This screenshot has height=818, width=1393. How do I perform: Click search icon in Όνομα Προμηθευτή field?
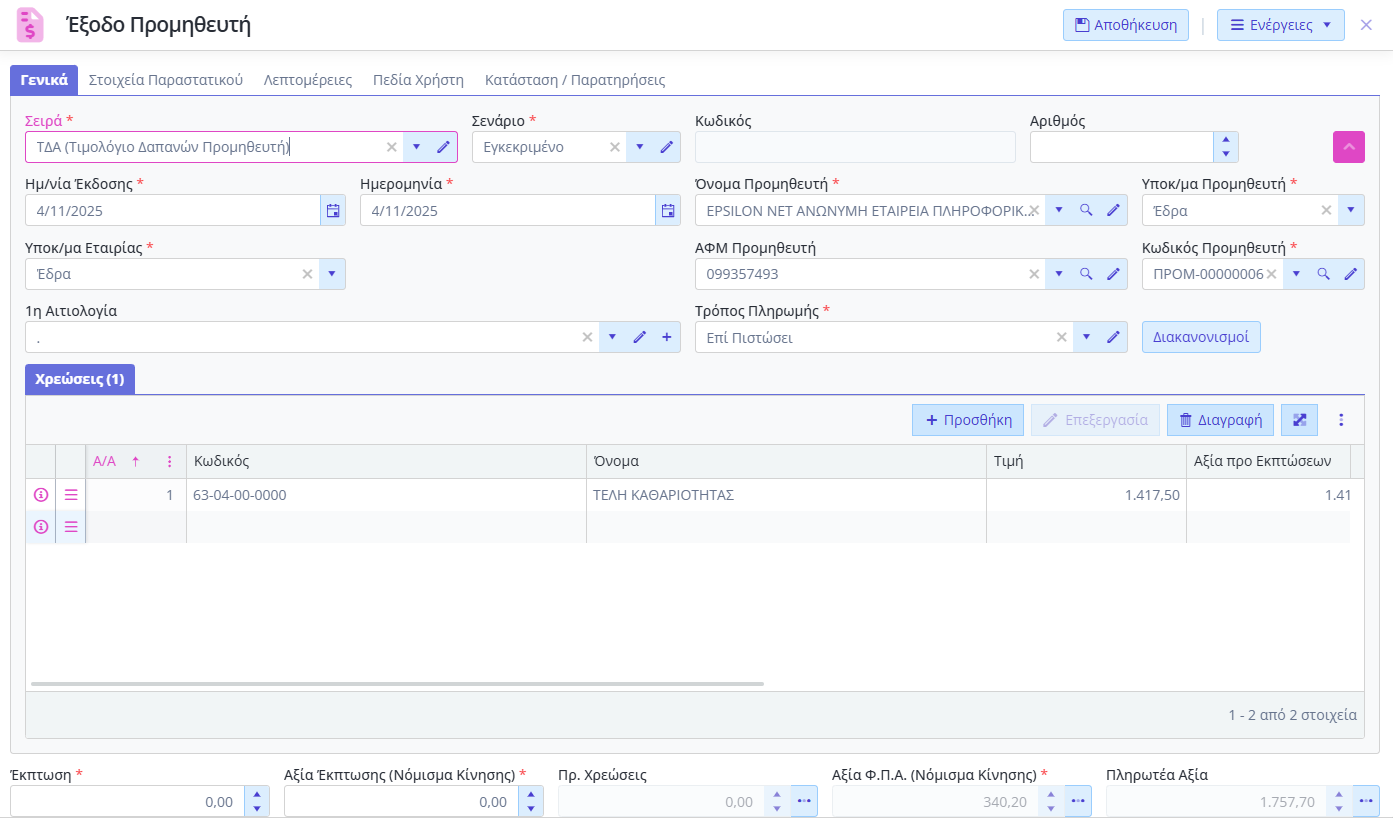click(x=1086, y=211)
